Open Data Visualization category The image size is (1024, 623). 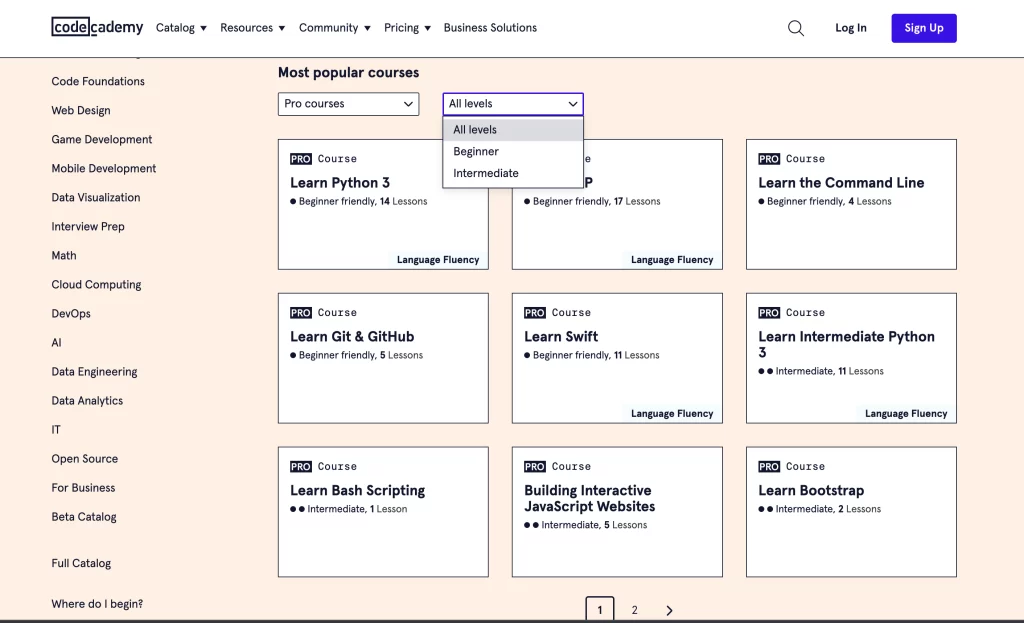click(x=96, y=197)
